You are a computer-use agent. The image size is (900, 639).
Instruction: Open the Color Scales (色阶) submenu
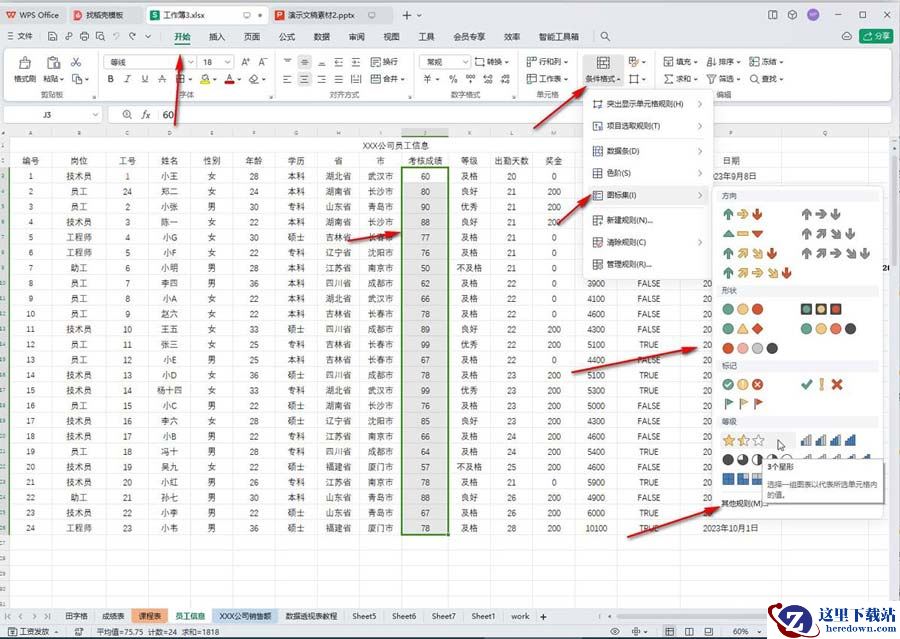click(x=647, y=173)
